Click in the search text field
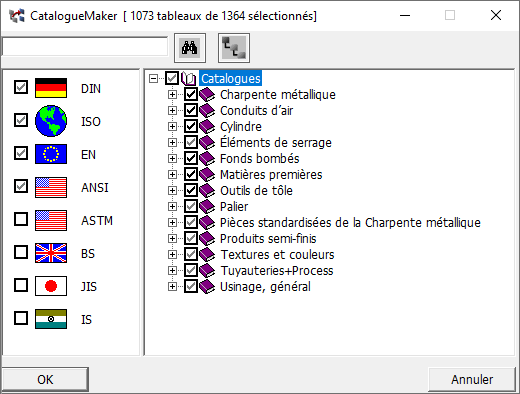Image resolution: width=520 pixels, height=394 pixels. [x=85, y=47]
